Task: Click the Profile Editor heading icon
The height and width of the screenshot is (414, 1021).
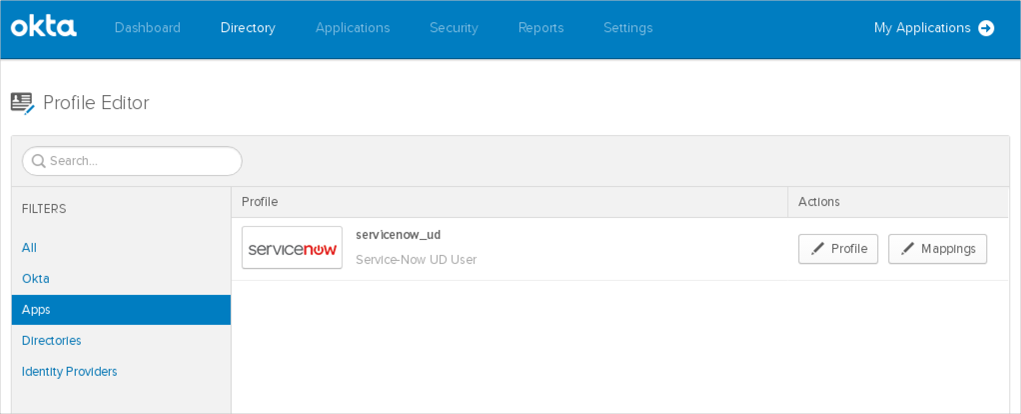Action: point(22,103)
